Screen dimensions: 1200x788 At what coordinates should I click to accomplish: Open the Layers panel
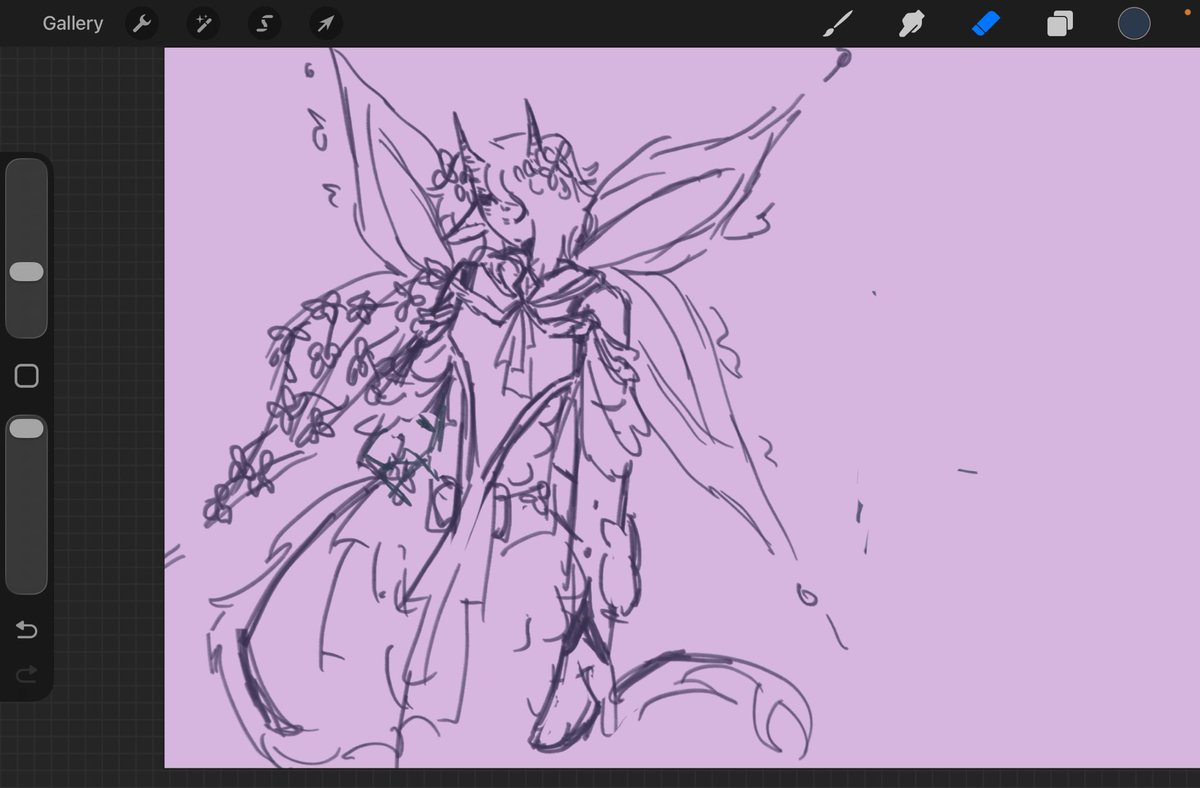(x=1059, y=23)
